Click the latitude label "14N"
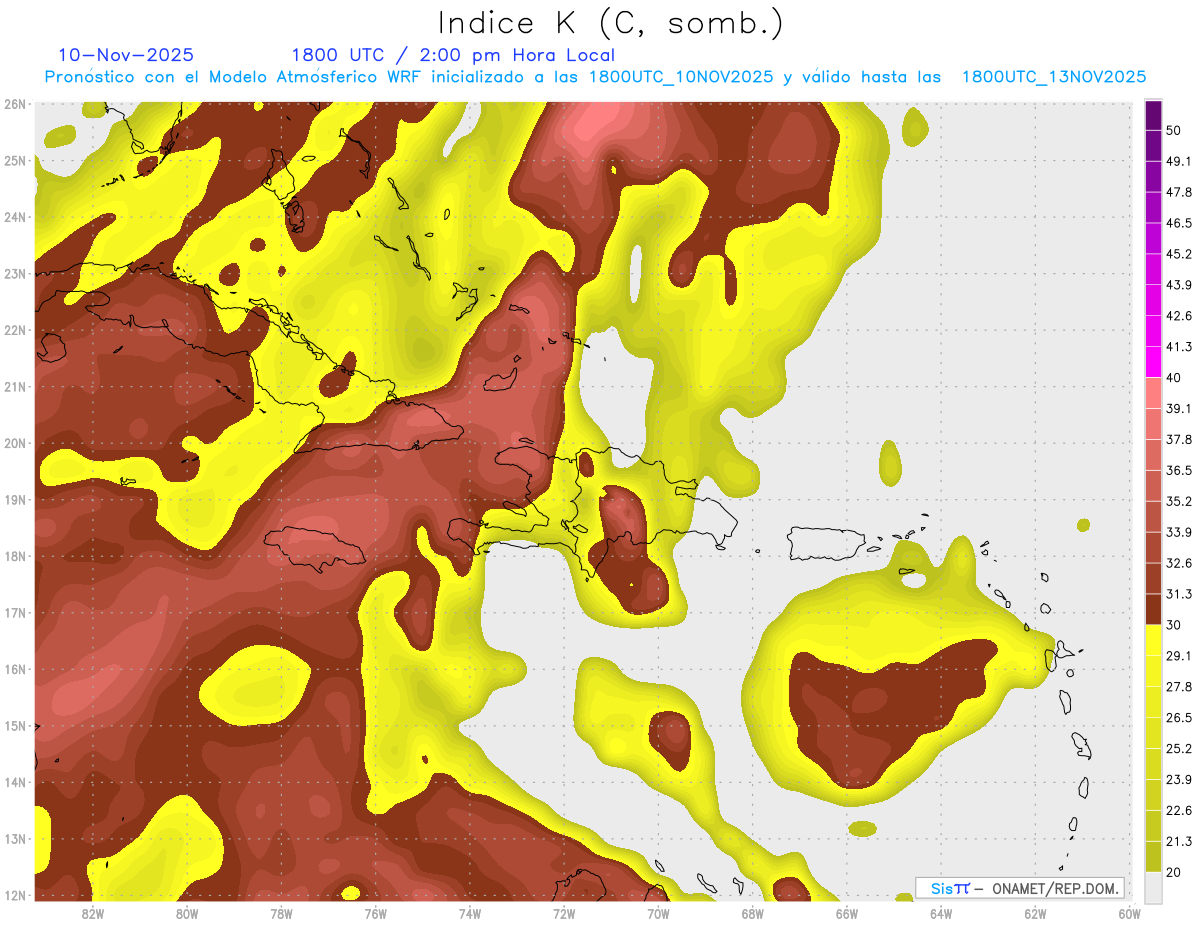 tap(15, 782)
